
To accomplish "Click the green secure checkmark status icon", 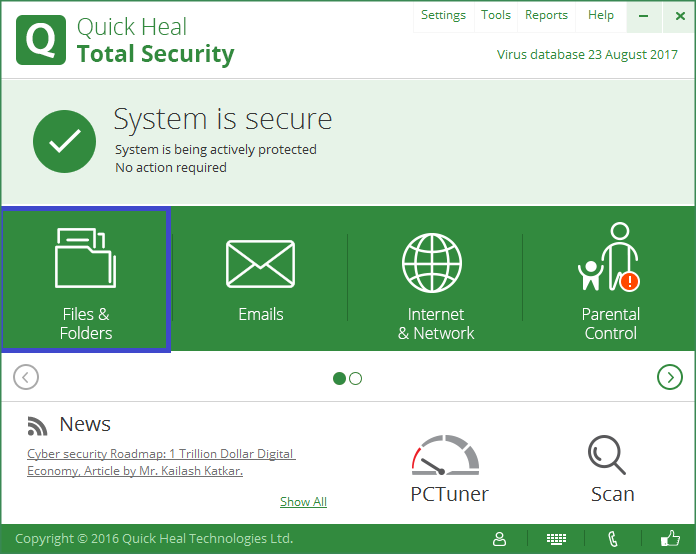I will point(64,142).
